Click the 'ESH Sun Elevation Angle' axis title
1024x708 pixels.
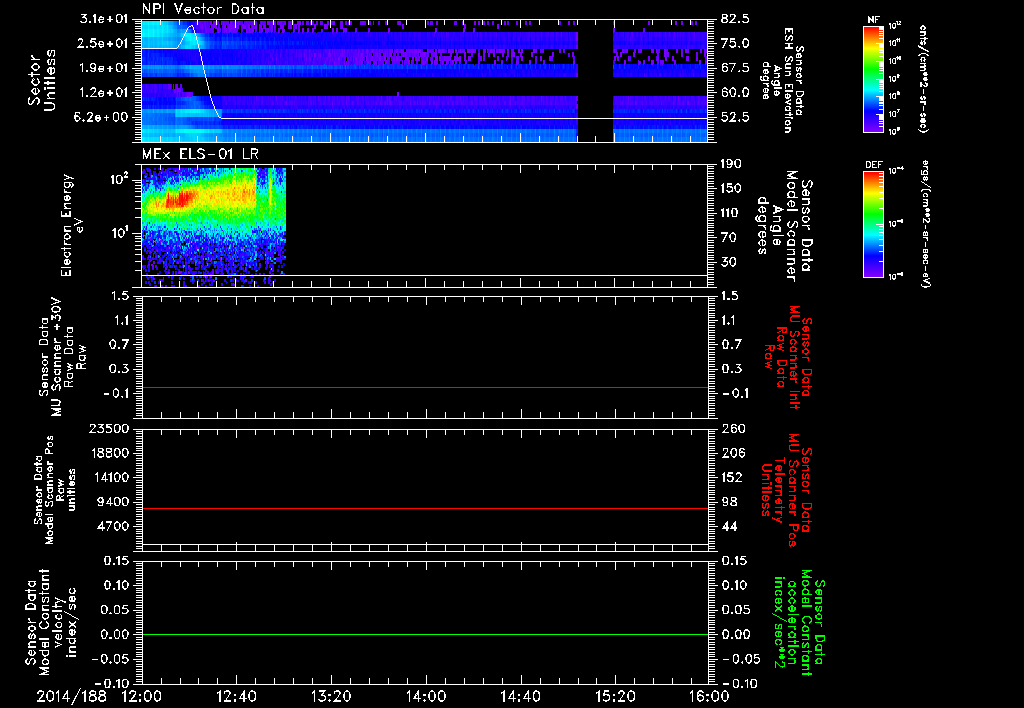point(780,80)
